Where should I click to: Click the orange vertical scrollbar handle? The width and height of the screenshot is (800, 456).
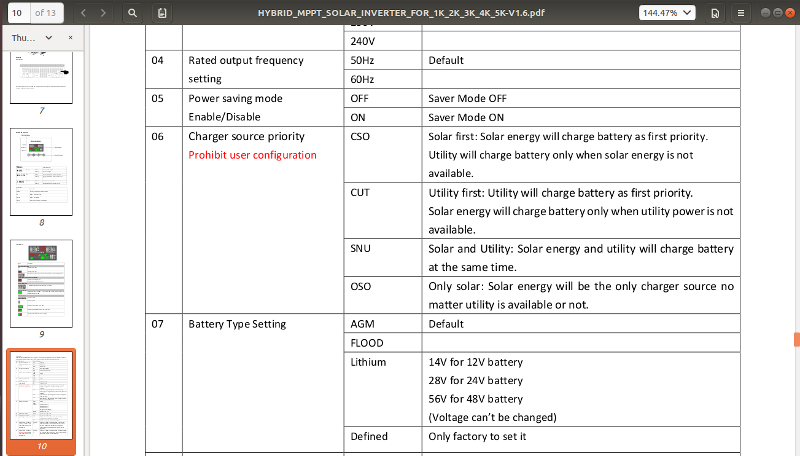point(796,339)
